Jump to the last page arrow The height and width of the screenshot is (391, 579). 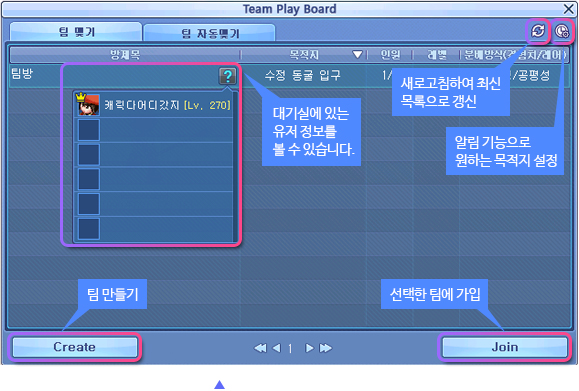pos(325,348)
